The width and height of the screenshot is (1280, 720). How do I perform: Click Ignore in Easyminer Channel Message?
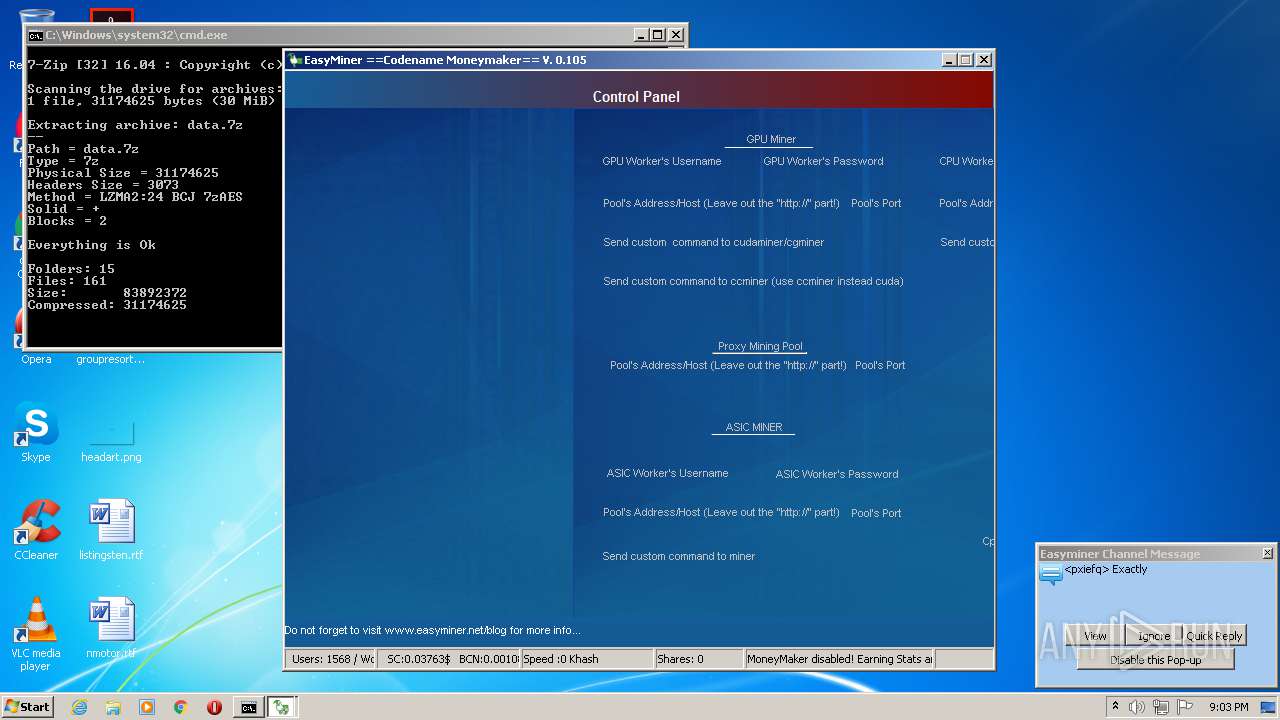(x=1153, y=636)
